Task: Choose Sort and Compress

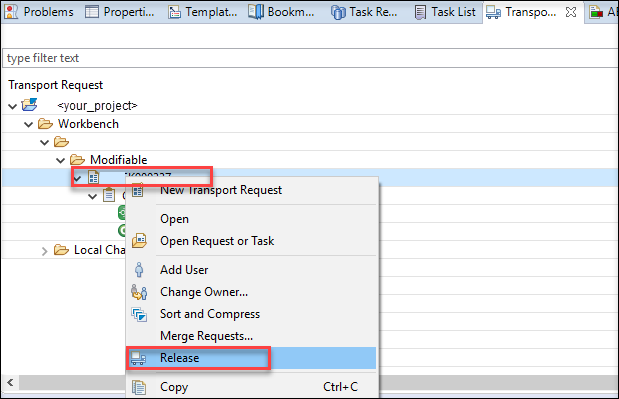Action: pyautogui.click(x=251, y=314)
